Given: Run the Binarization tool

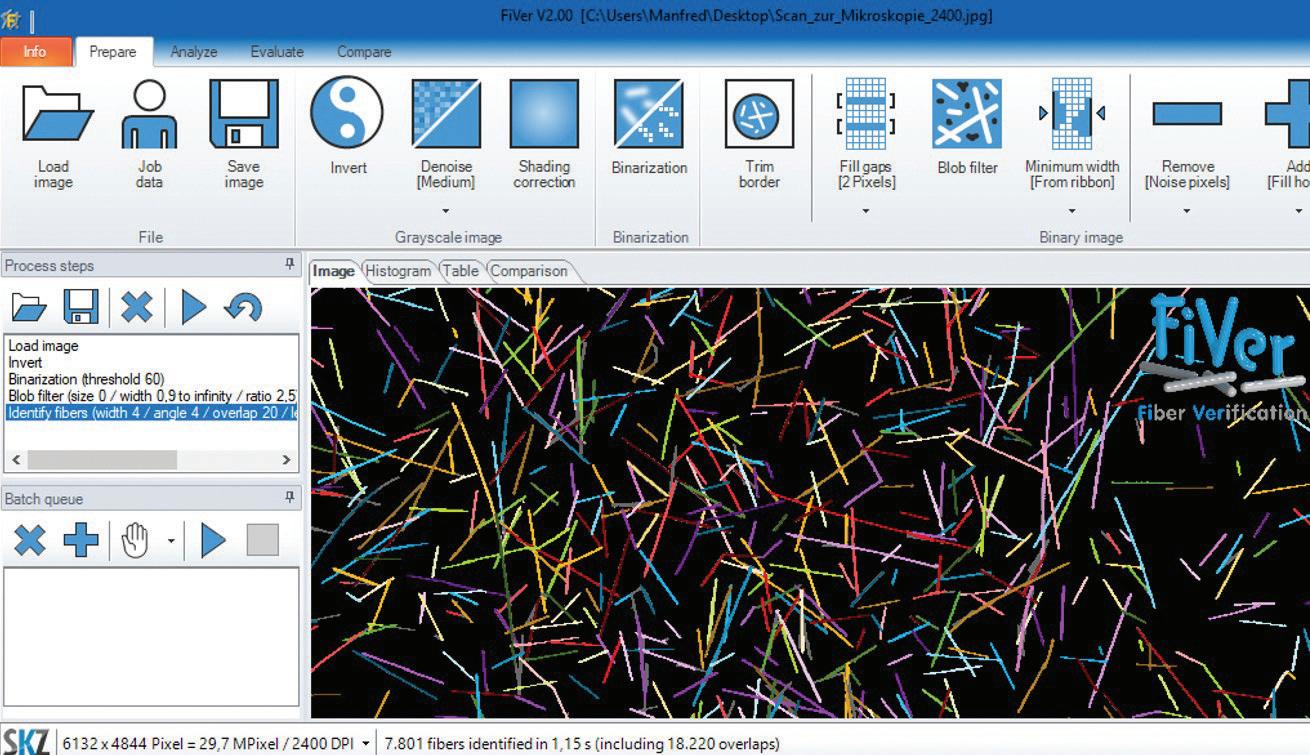Looking at the screenshot, I should click(648, 114).
